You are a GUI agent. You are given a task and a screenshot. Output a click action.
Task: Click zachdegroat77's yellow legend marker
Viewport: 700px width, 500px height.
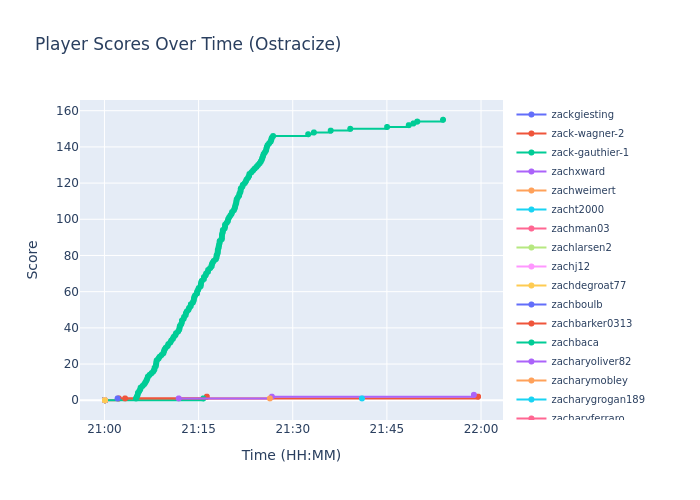point(531,286)
